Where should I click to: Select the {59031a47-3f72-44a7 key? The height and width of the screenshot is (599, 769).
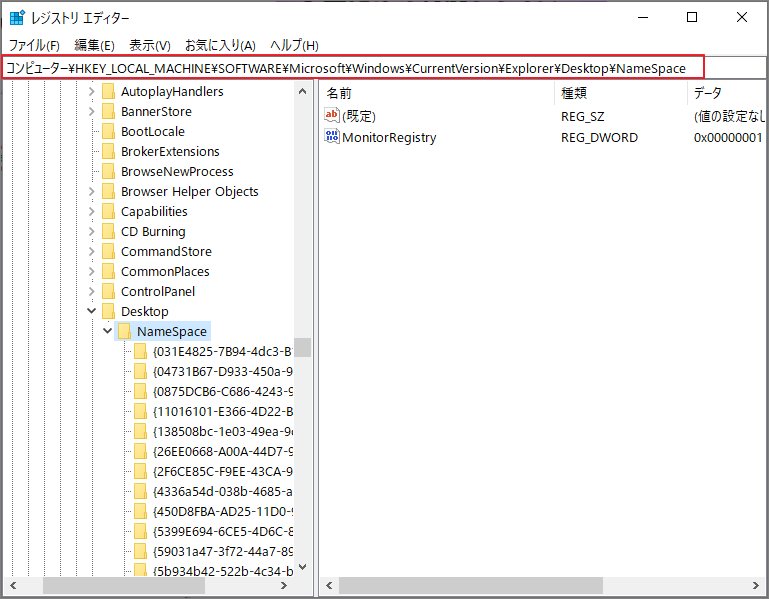(223, 552)
